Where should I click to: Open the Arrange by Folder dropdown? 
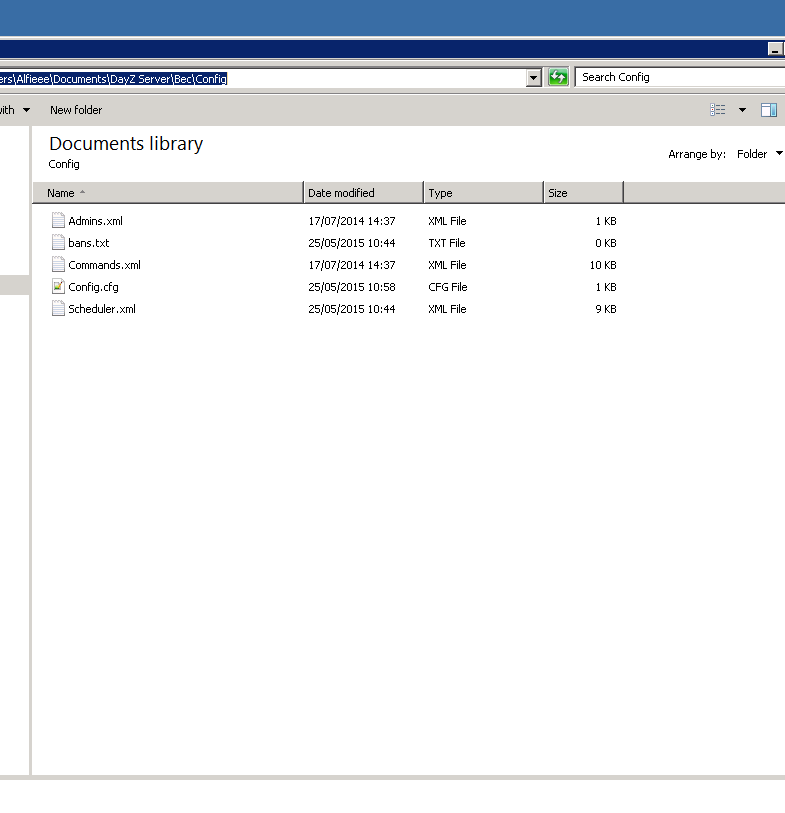click(x=760, y=154)
